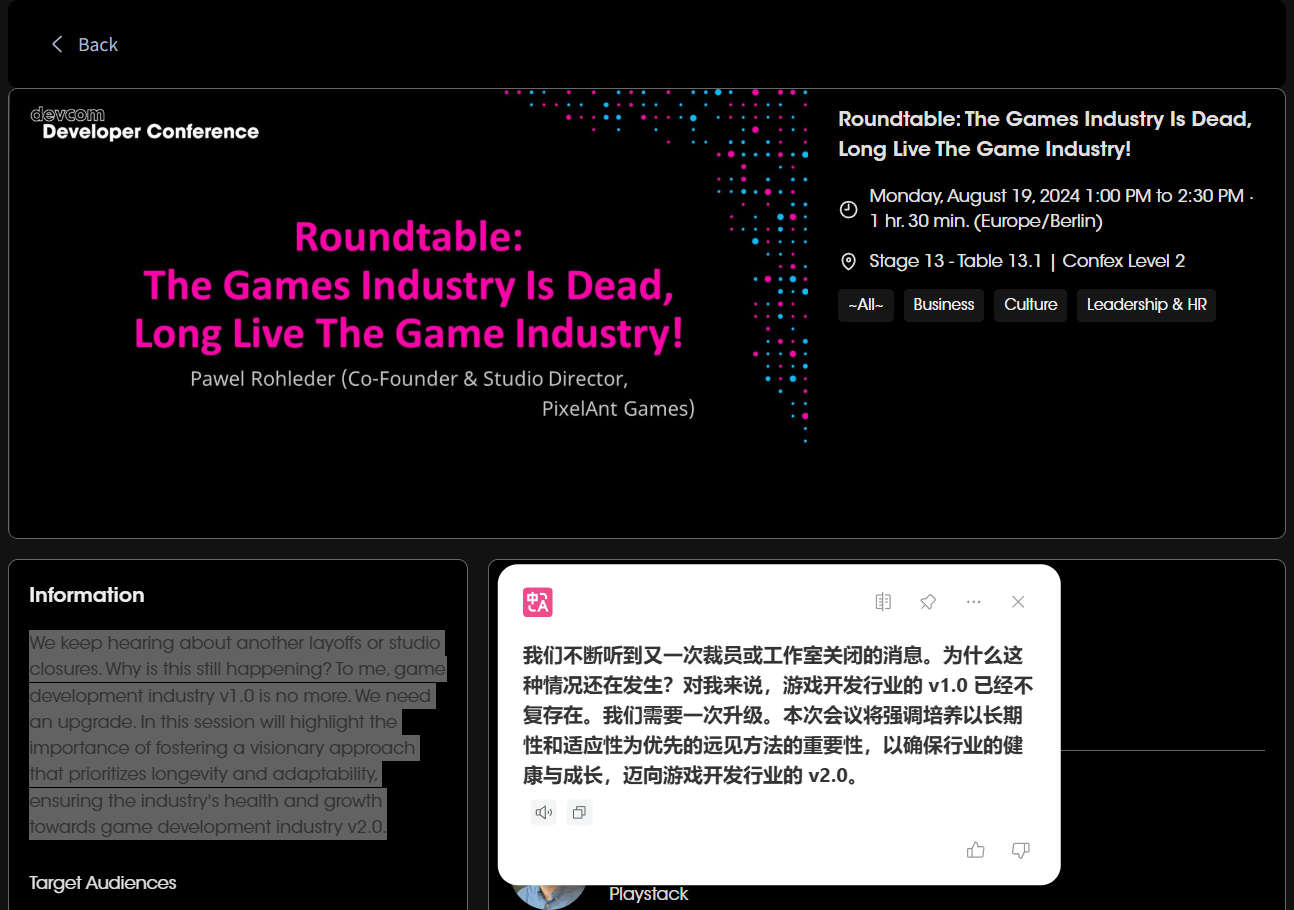Give thumbs up to the translation
Image resolution: width=1294 pixels, height=910 pixels.
976,850
